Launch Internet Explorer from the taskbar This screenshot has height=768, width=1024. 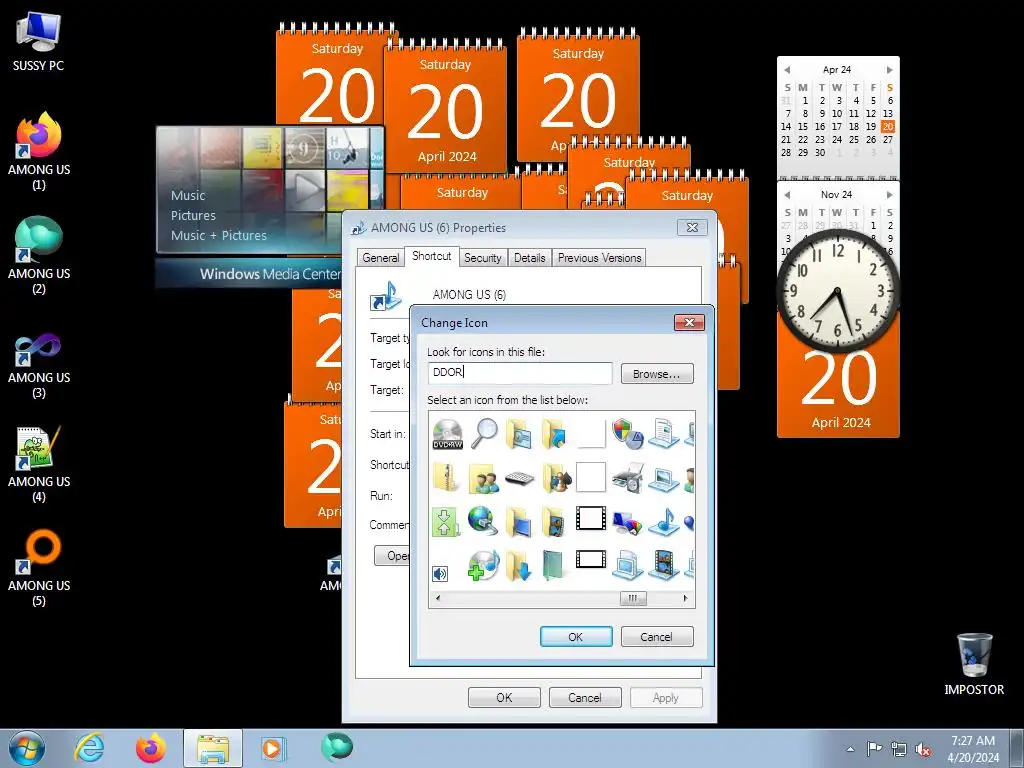pos(89,748)
